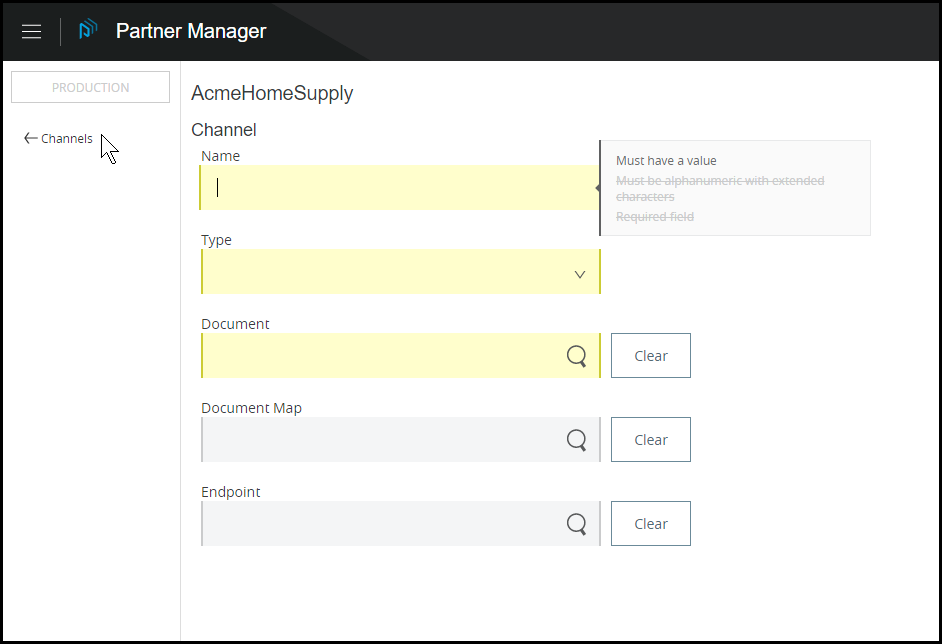Open Endpoint lookup via magnifier icon
This screenshot has height=644, width=942.
[576, 524]
